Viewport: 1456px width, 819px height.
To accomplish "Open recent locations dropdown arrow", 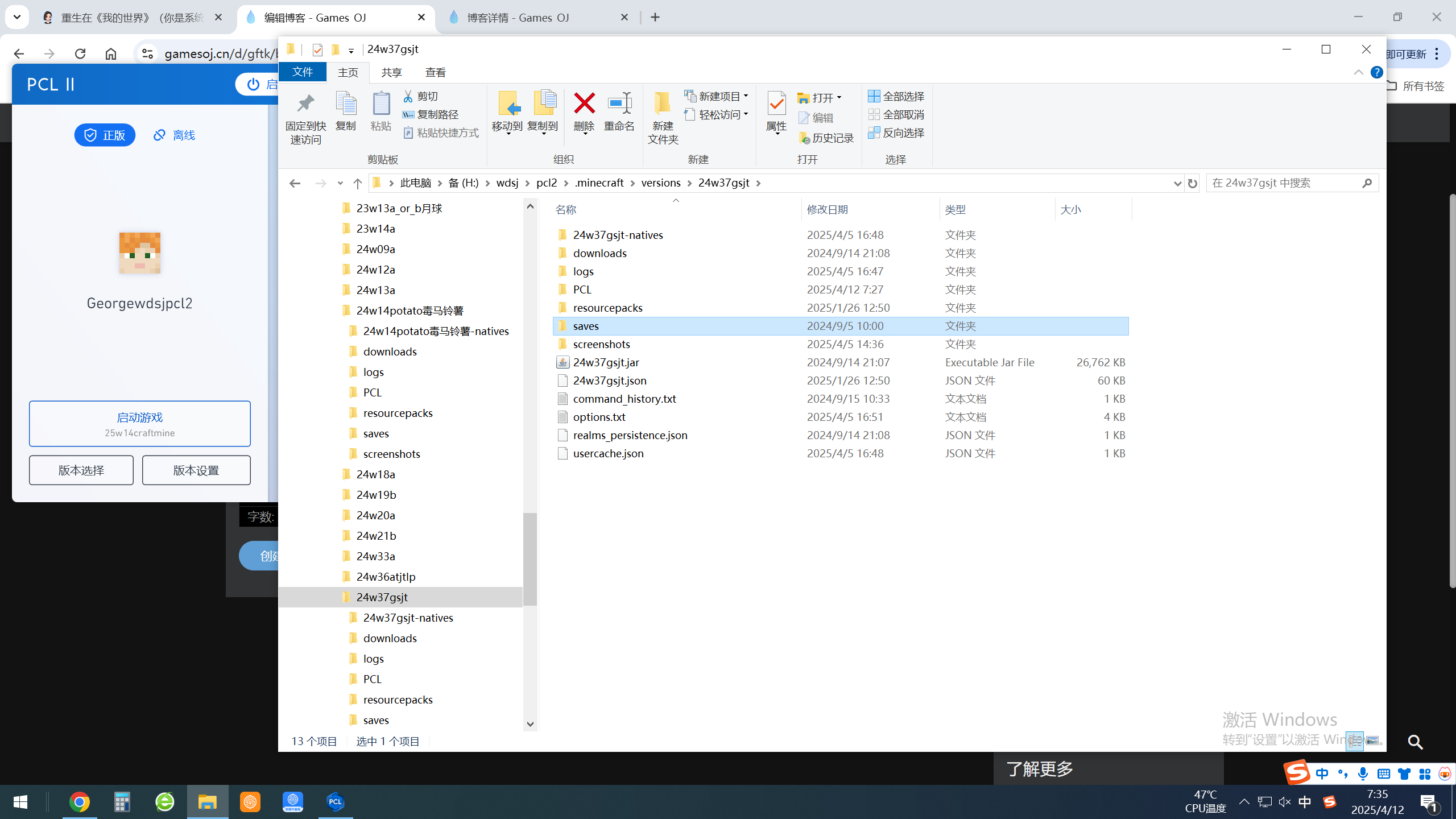I will 340,183.
